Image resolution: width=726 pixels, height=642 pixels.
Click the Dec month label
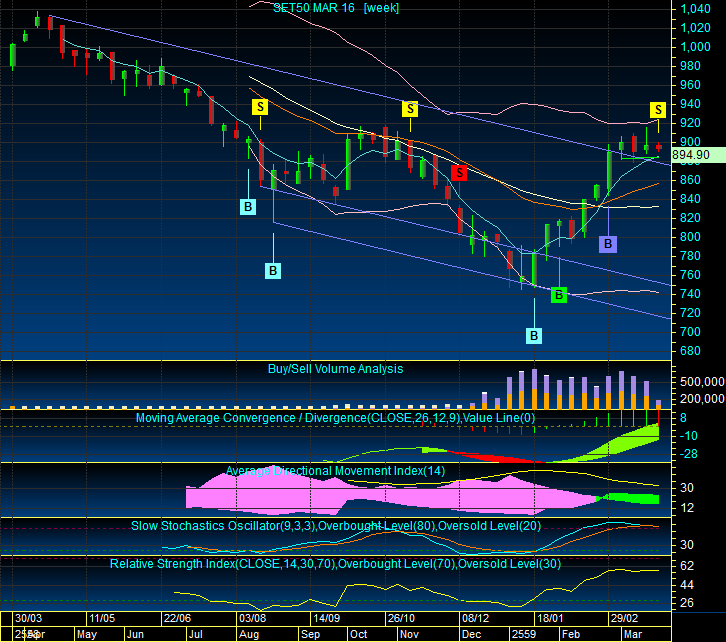[472, 634]
